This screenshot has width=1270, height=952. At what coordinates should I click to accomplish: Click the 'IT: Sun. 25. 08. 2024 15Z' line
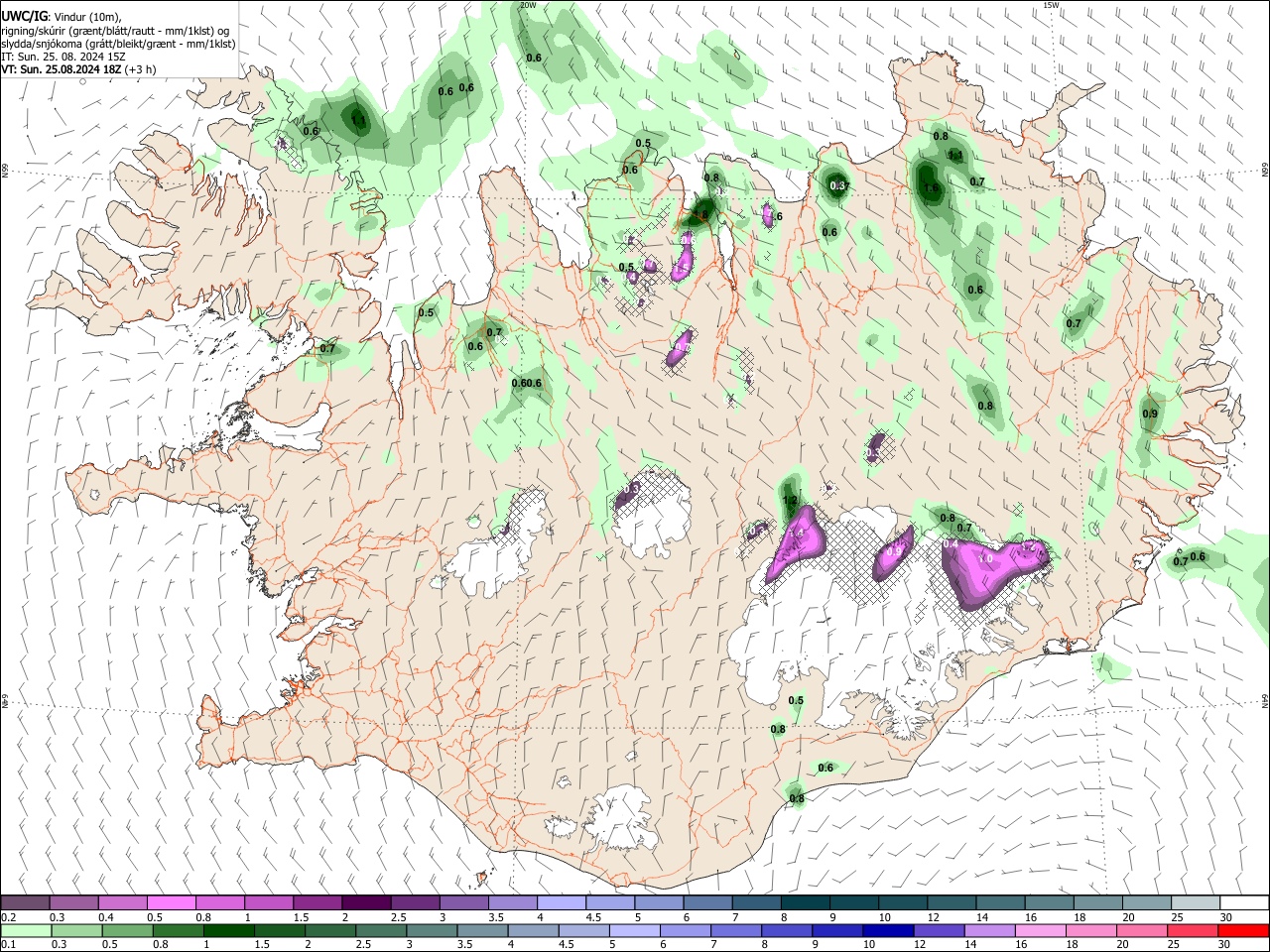tap(63, 57)
